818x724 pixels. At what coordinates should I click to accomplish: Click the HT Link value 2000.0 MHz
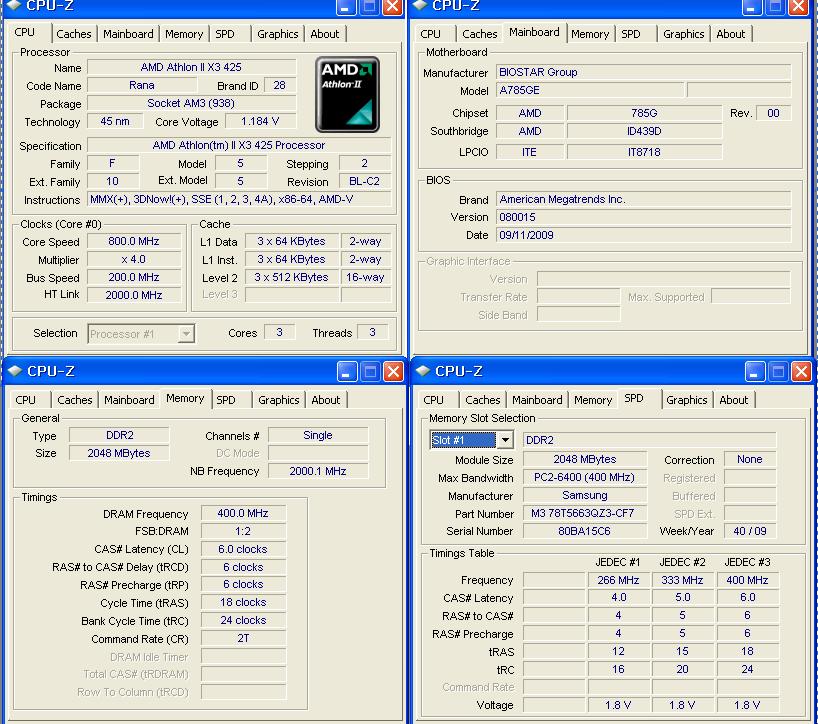(x=134, y=295)
